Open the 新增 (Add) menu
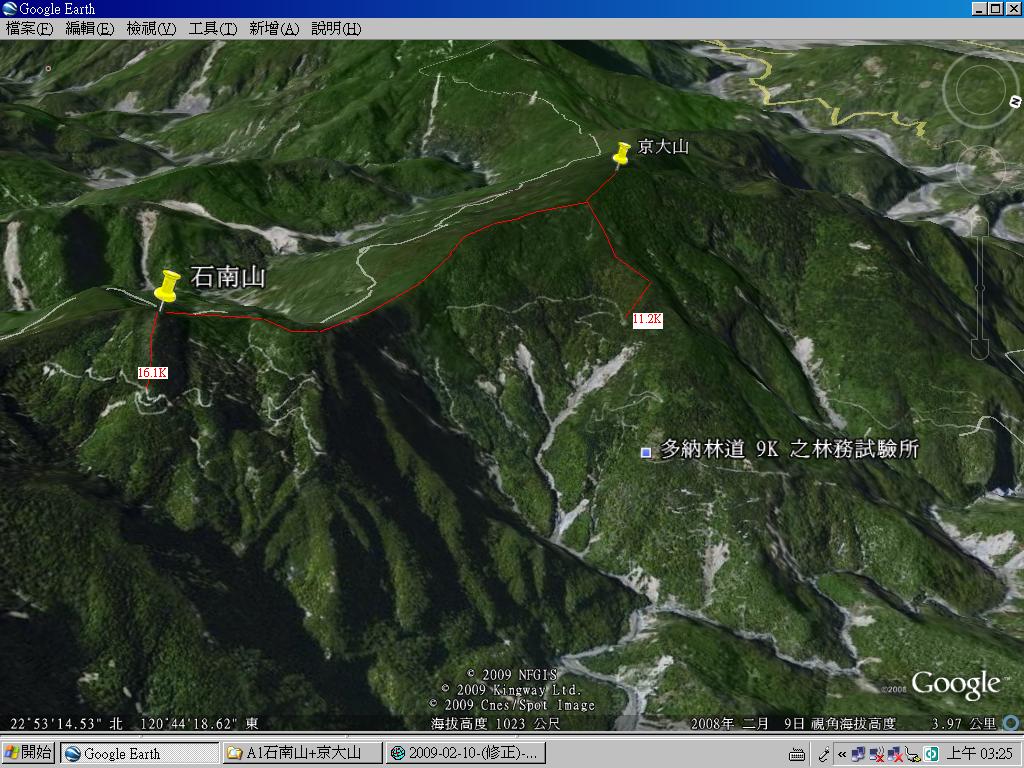This screenshot has width=1024, height=768. tap(273, 29)
